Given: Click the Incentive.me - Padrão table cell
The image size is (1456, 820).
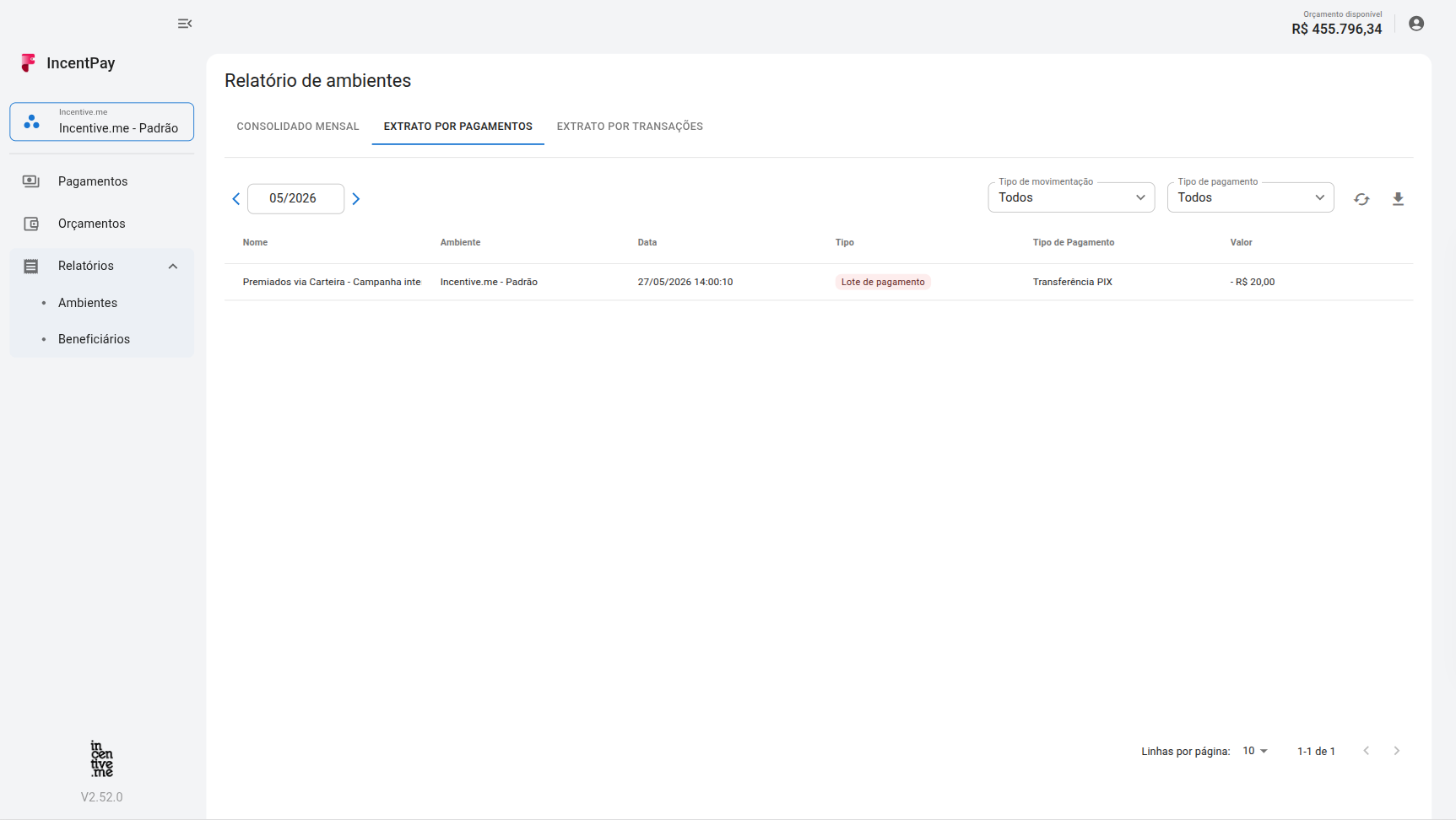Looking at the screenshot, I should pos(489,282).
